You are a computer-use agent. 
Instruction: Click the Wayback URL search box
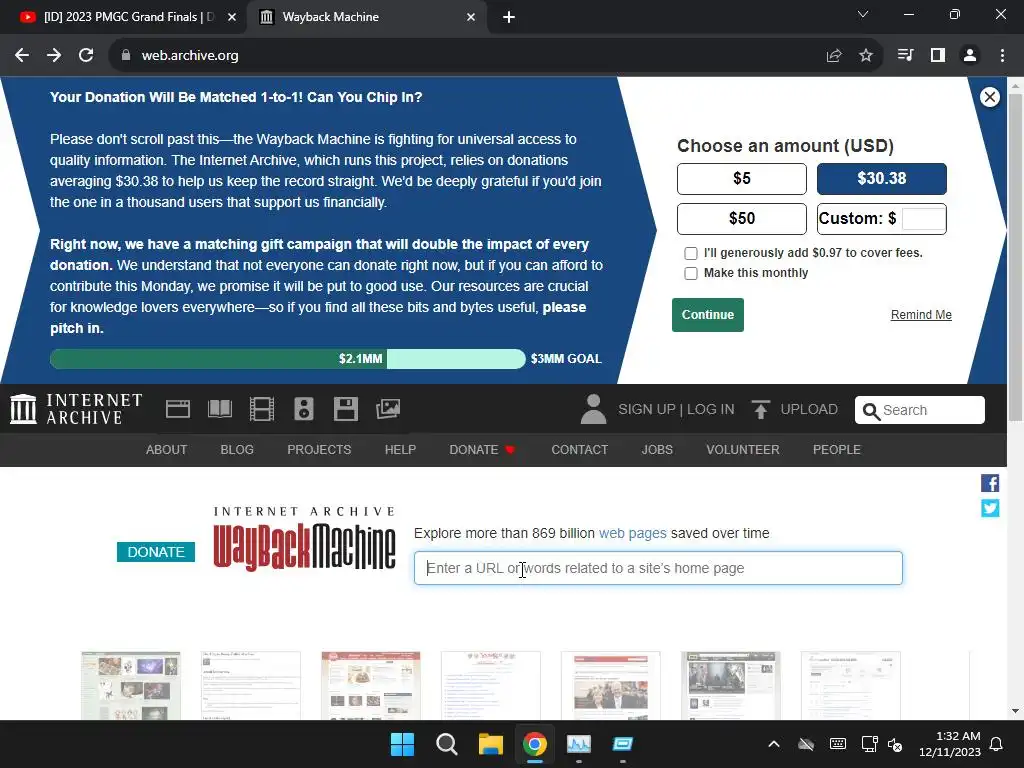[x=658, y=568]
